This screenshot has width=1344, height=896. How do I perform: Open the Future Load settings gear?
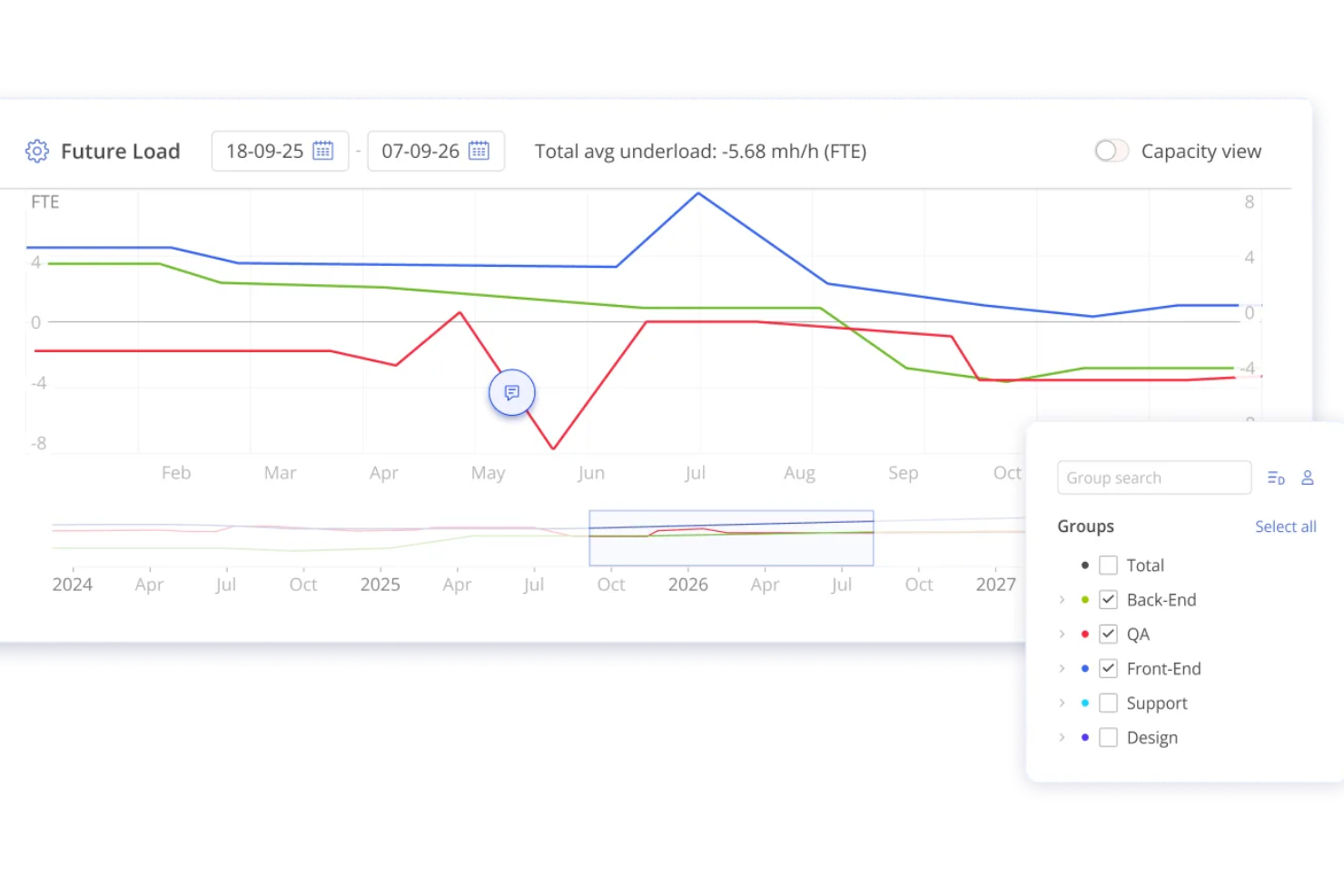(x=36, y=151)
